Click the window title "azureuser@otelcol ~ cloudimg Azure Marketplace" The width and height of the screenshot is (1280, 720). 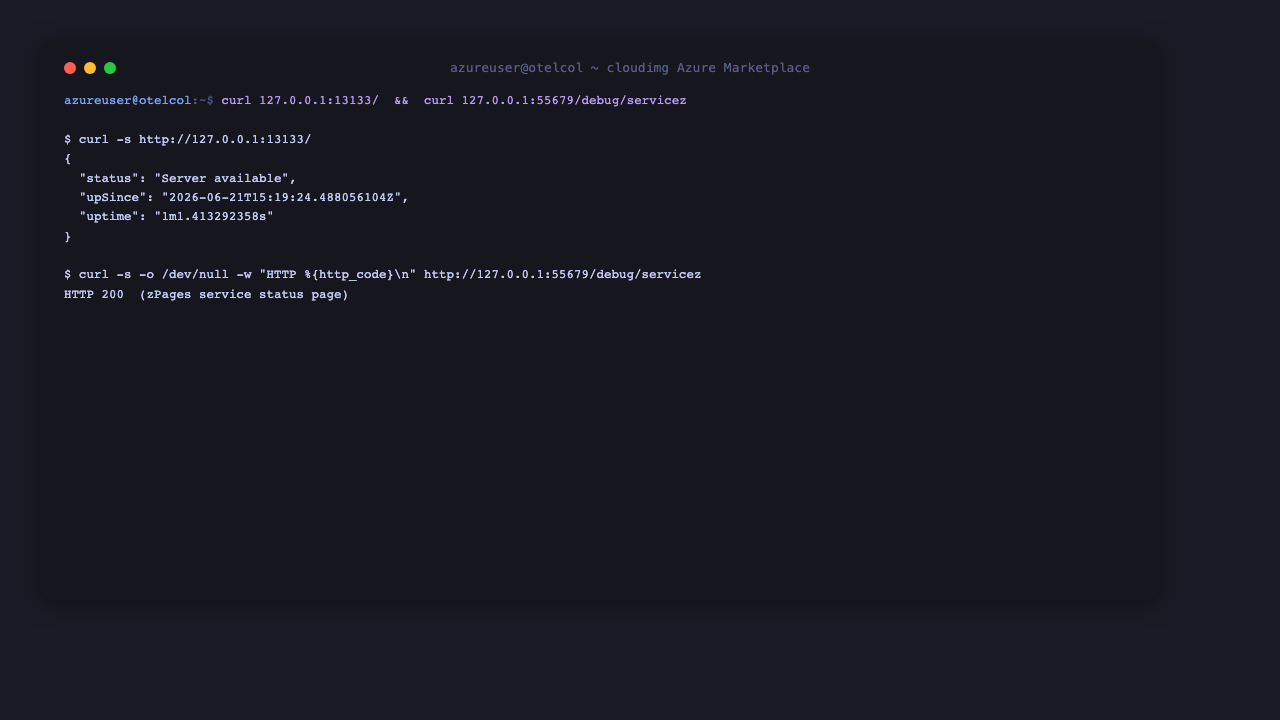(630, 68)
